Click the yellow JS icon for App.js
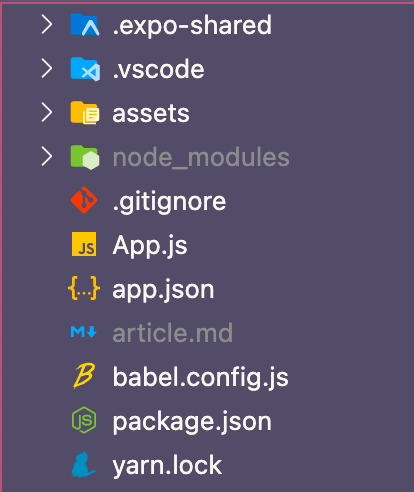 84,244
